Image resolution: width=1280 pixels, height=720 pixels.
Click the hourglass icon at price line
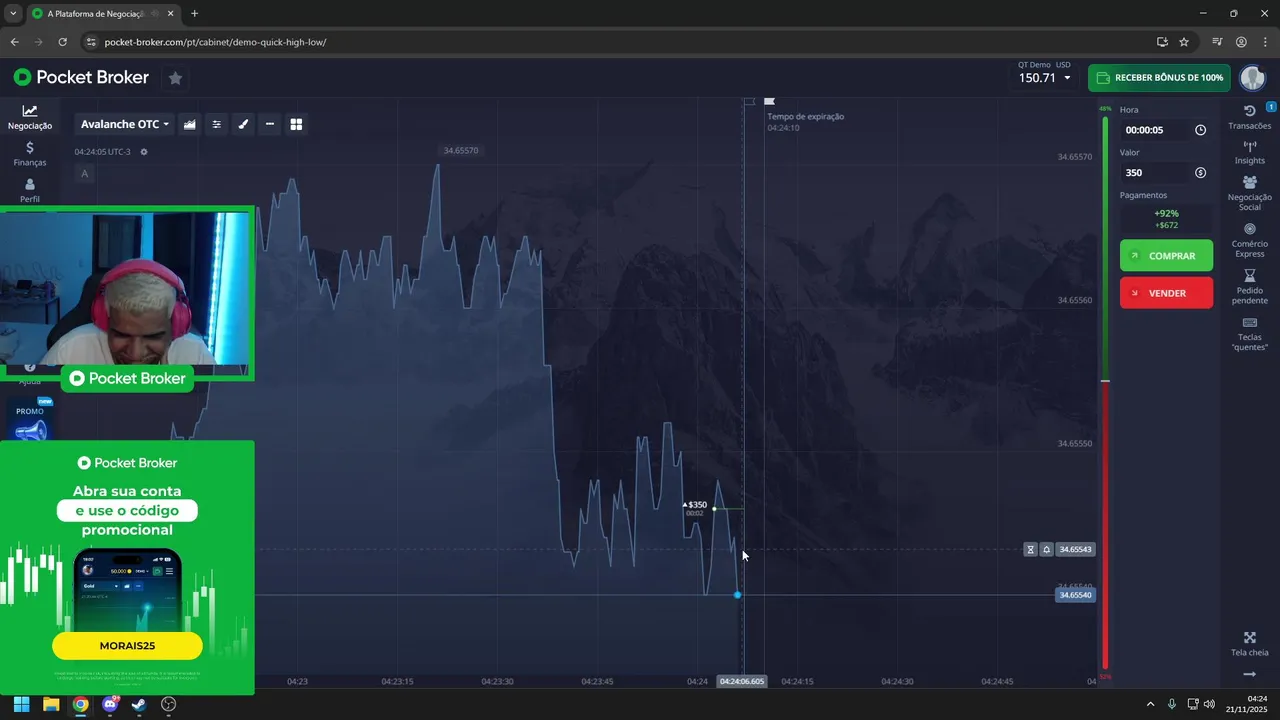[1030, 549]
